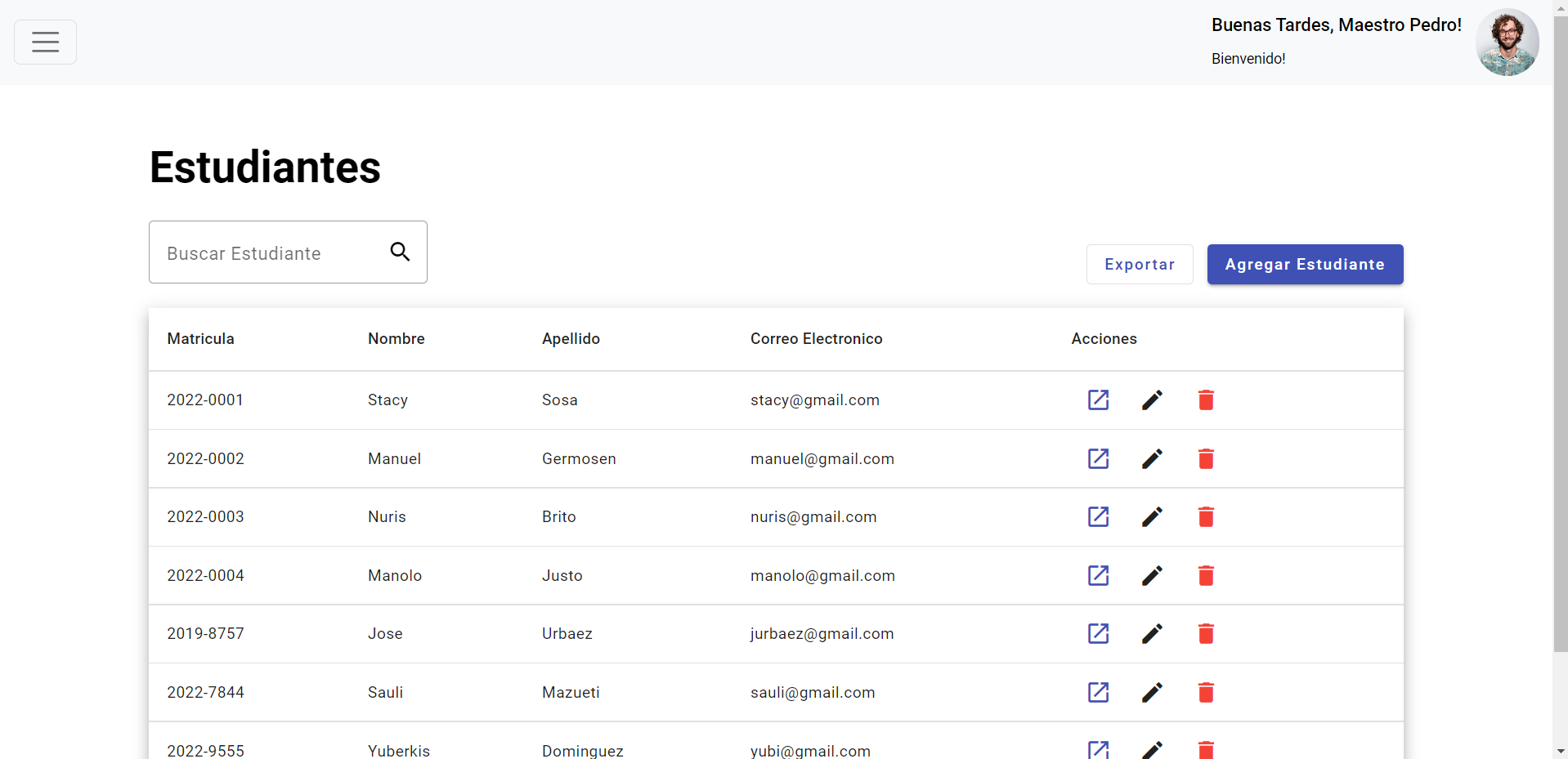
Task: Click the Exportar button
Action: point(1139,264)
